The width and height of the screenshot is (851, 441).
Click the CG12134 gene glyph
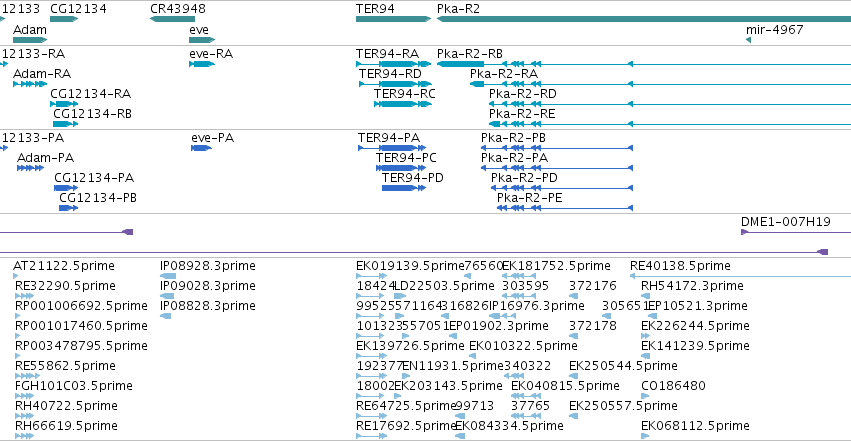tap(64, 19)
